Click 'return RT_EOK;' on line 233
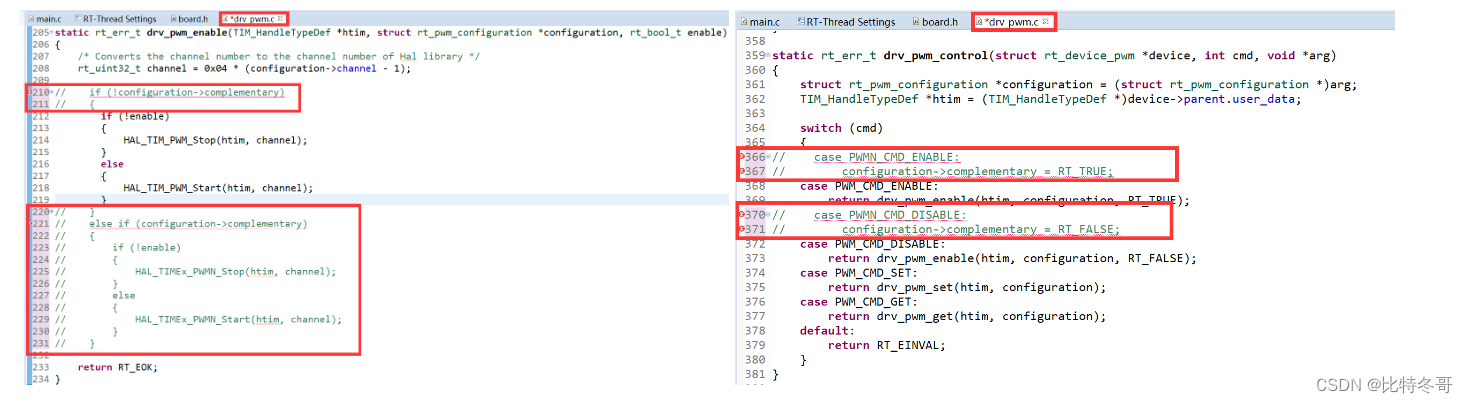Image resolution: width=1468 pixels, height=403 pixels. point(117,368)
